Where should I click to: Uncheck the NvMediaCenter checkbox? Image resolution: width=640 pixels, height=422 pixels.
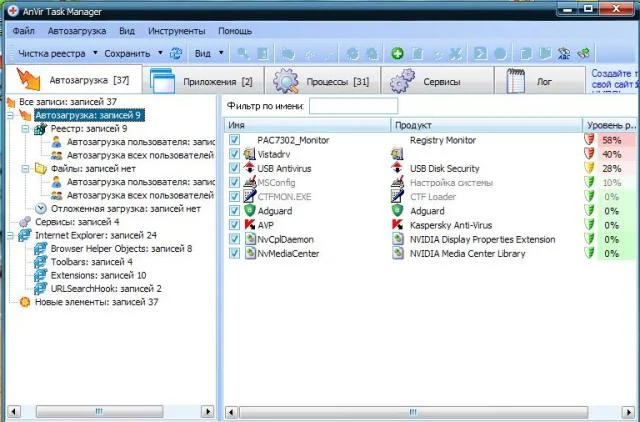point(234,253)
